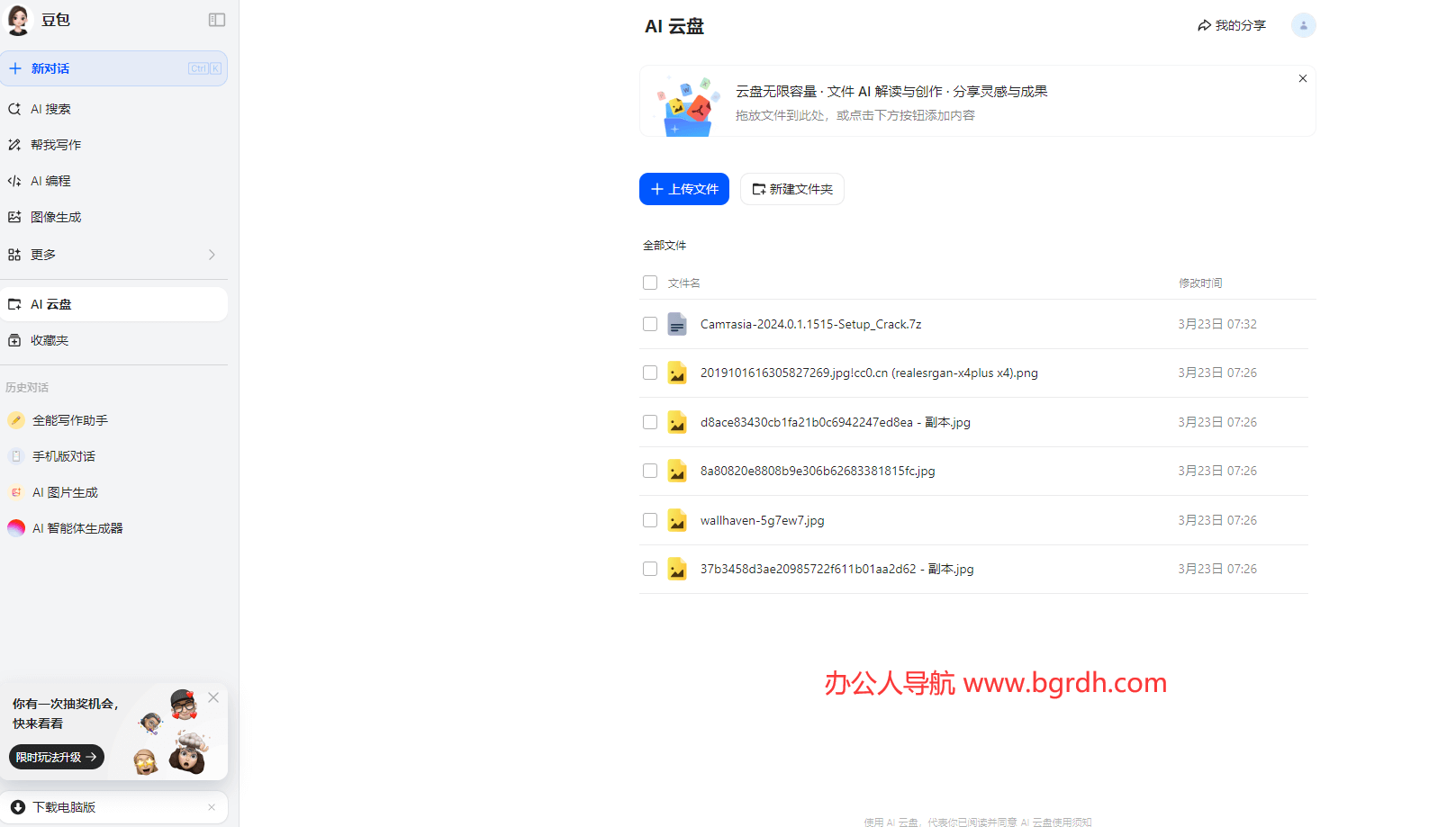This screenshot has width=1456, height=827.
Task: Open the AI 编程 feature
Action: [x=51, y=180]
